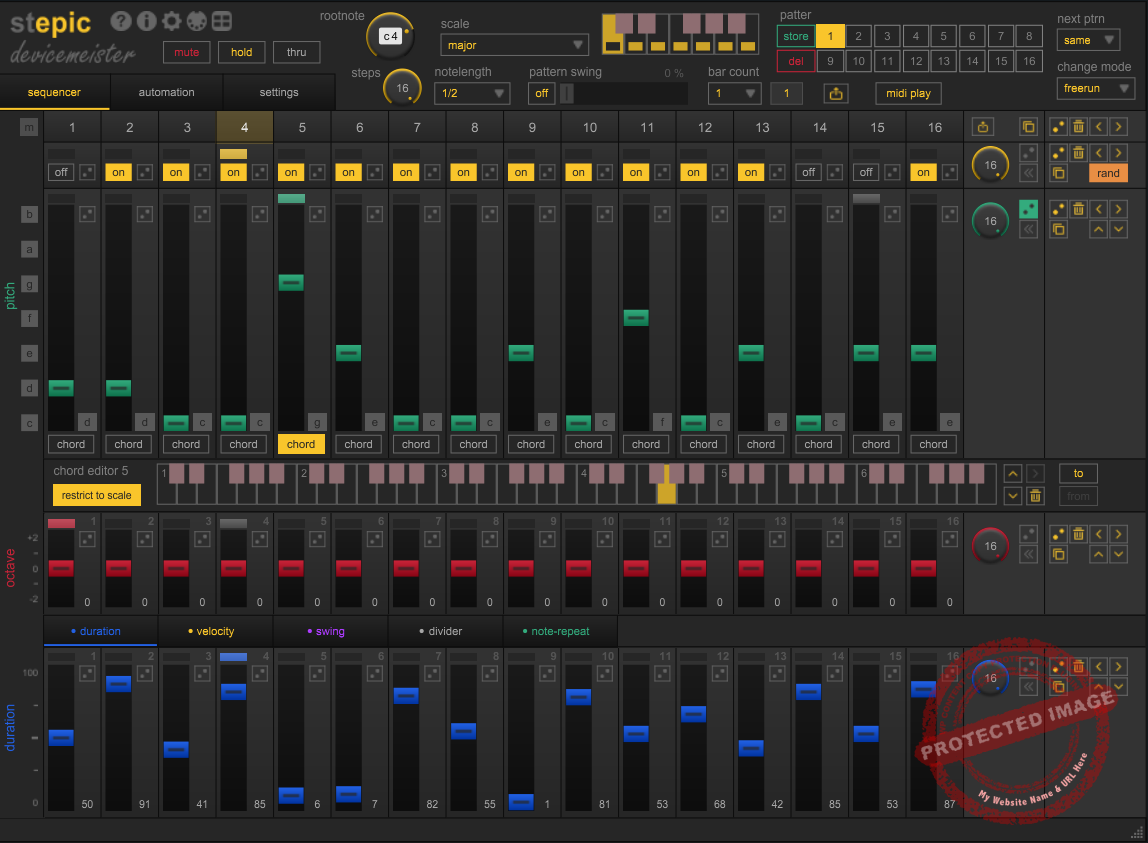The height and width of the screenshot is (843, 1148).
Task: Click the octave slider handle on step 1
Action: coord(61,568)
